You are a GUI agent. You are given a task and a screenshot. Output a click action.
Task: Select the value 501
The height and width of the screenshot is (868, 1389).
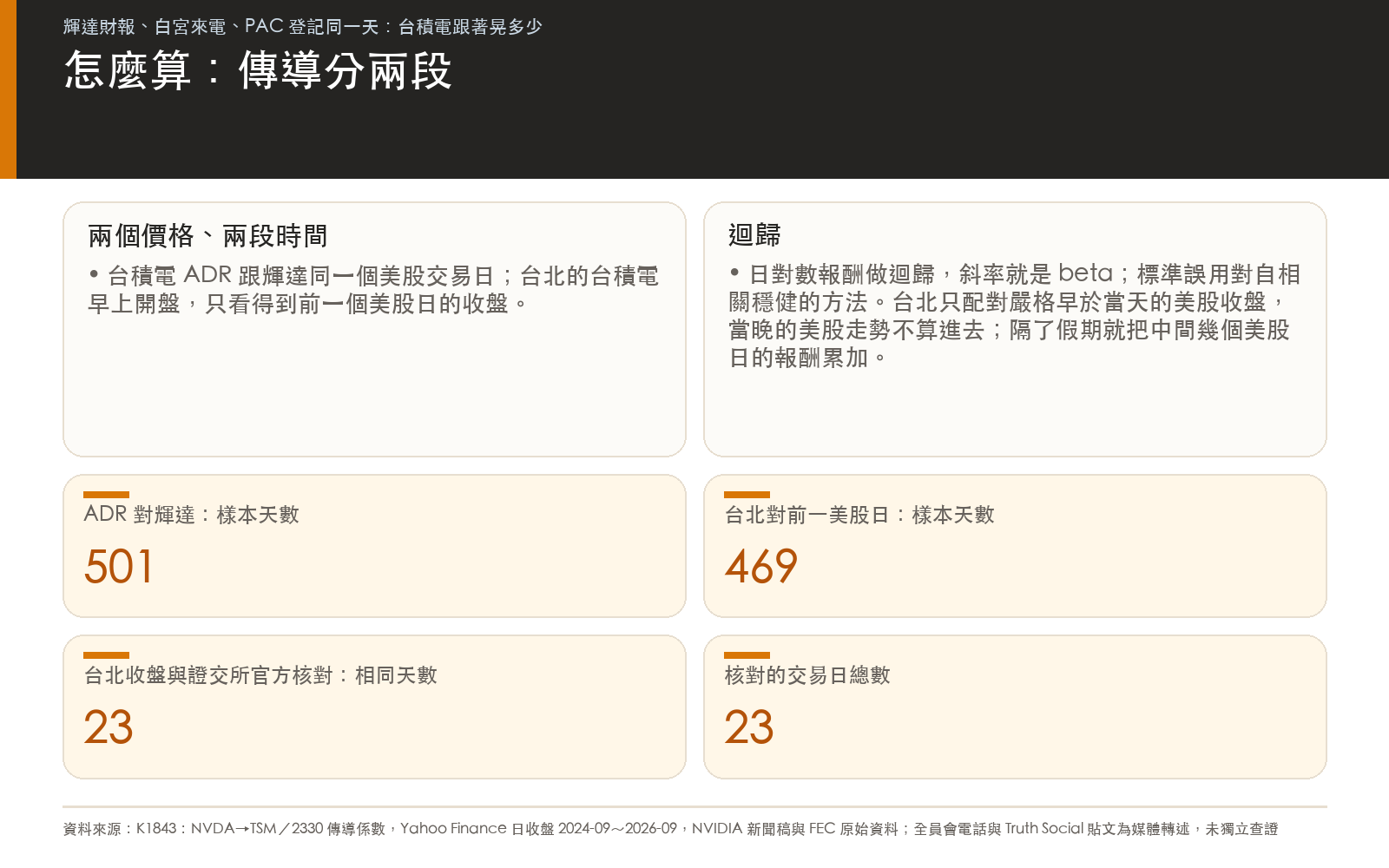(118, 567)
